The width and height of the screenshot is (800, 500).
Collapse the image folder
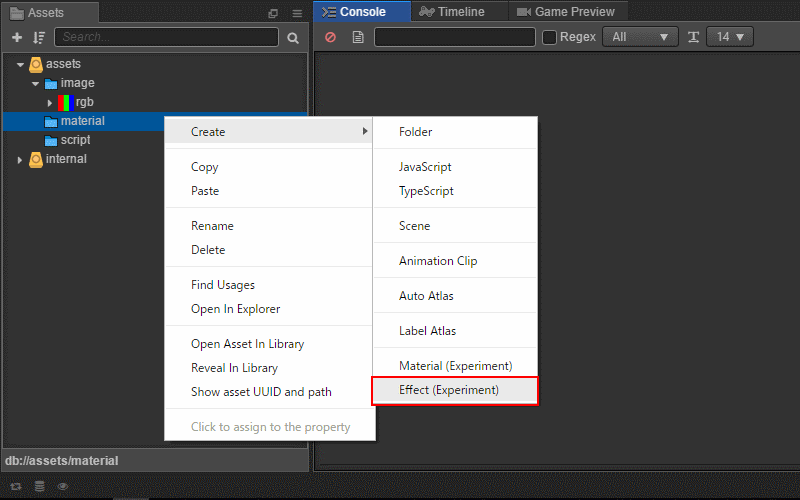click(35, 83)
